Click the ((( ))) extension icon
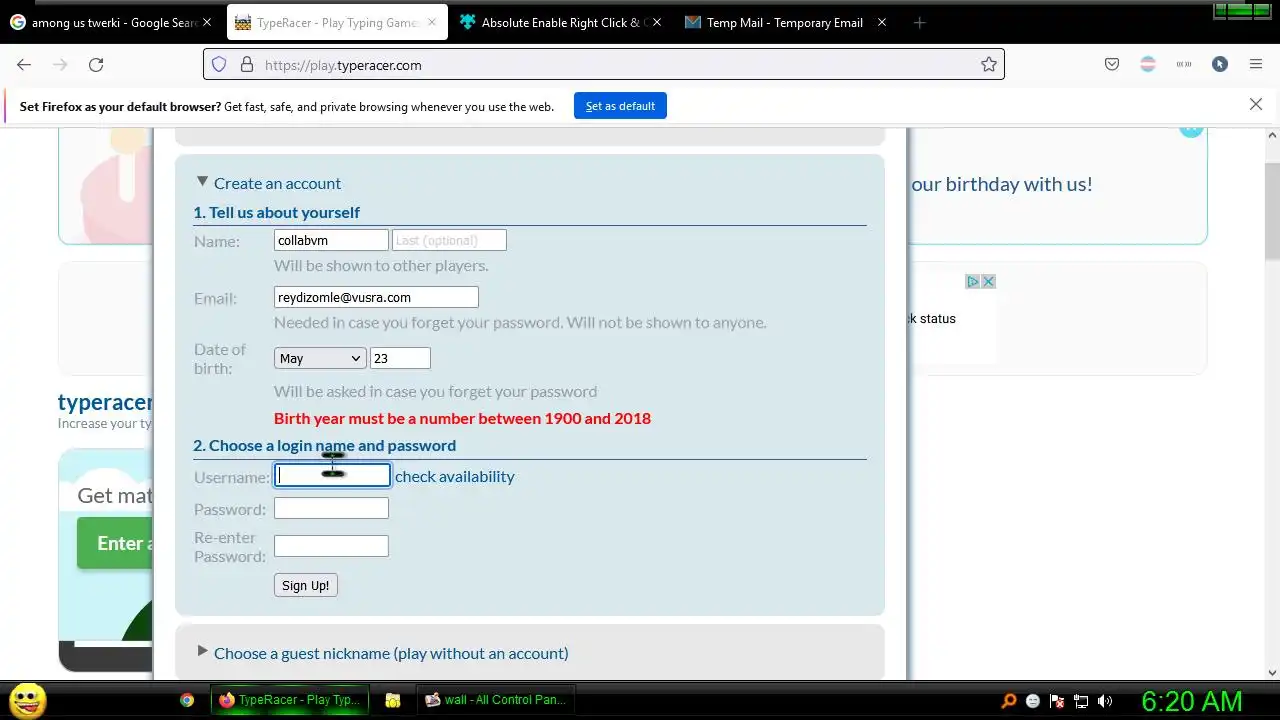 pyautogui.click(x=1184, y=64)
